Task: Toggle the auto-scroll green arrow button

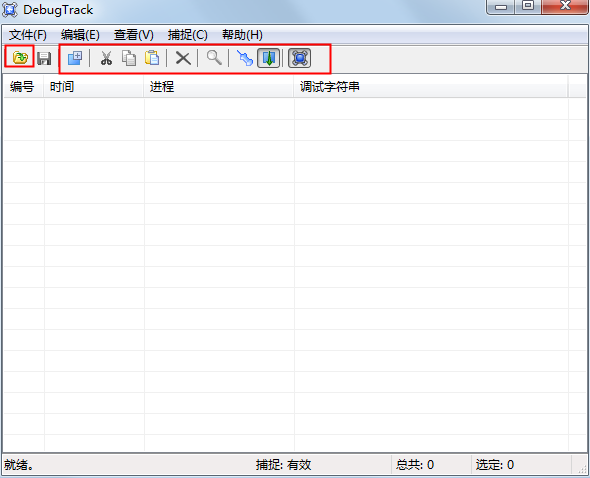Action: tap(269, 58)
